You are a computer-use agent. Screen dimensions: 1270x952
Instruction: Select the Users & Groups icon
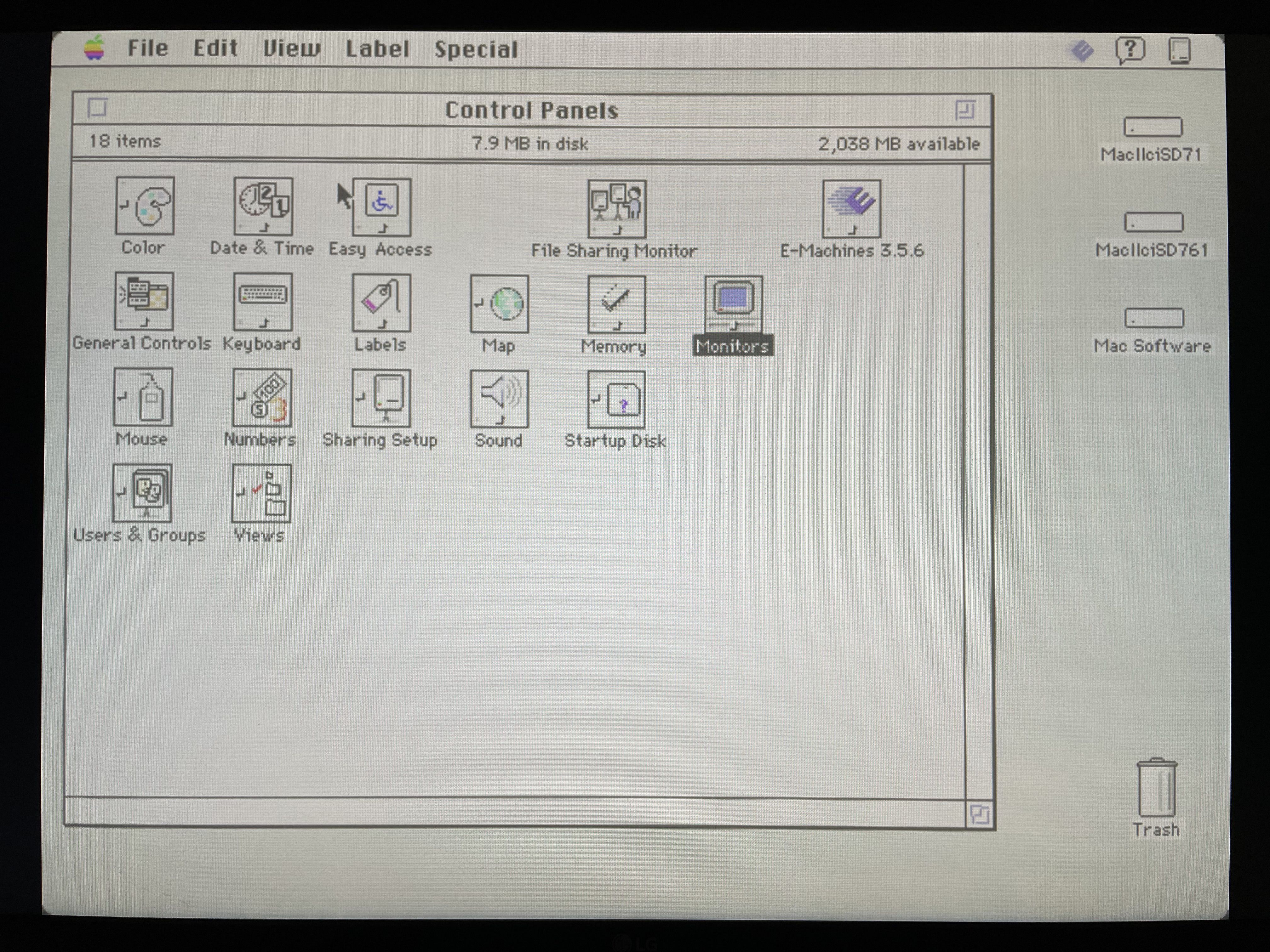click(142, 493)
